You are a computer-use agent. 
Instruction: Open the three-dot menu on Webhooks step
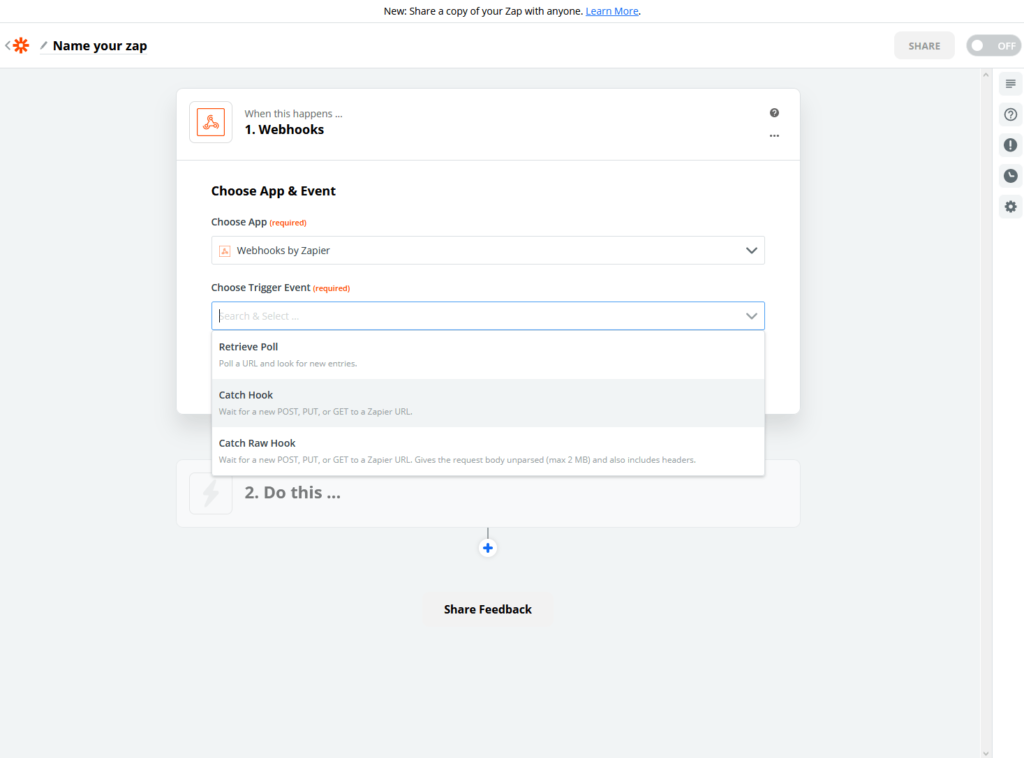point(774,136)
